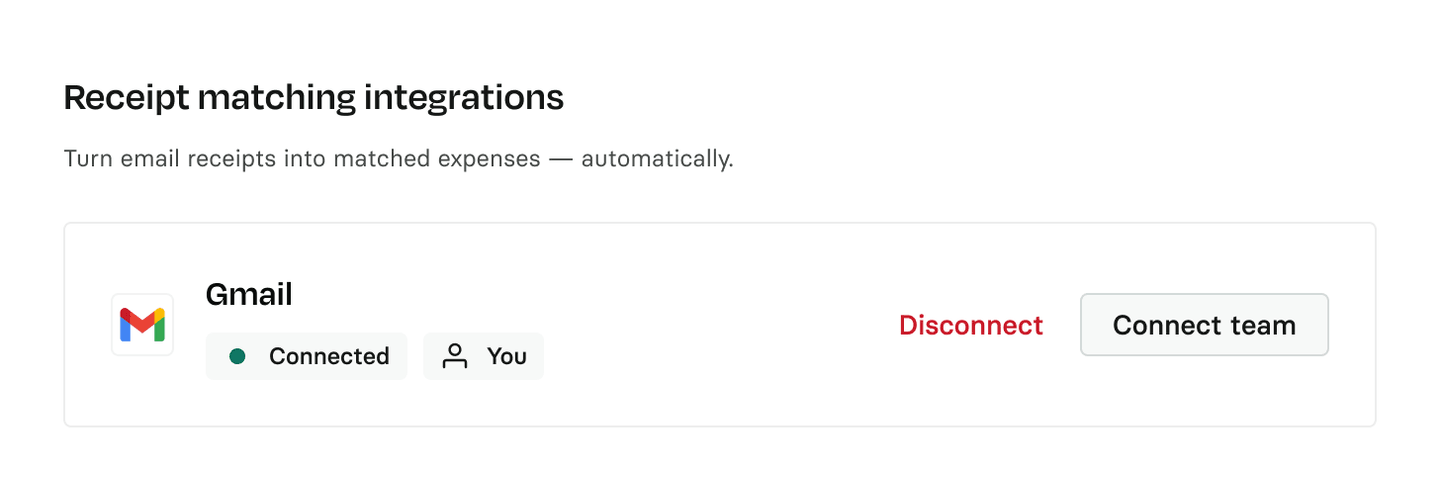
Task: Click the person icon beside You
Action: (x=455, y=356)
